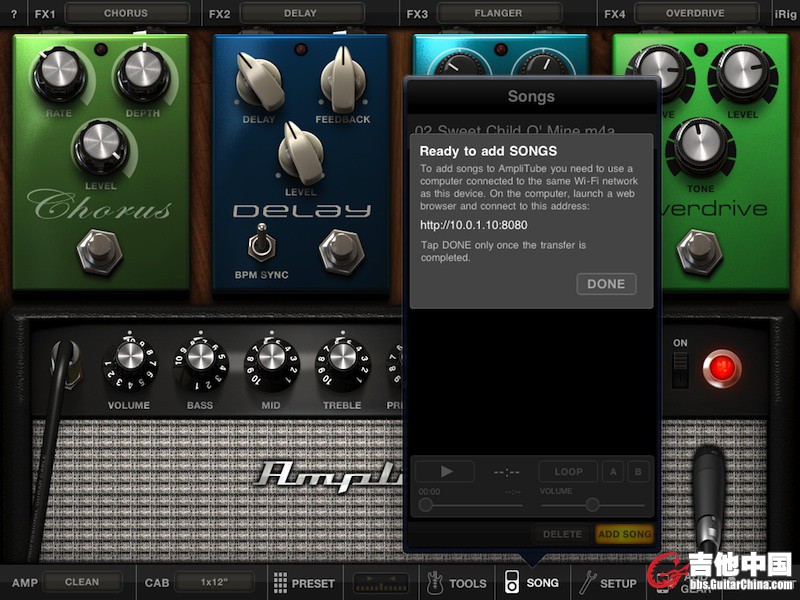Click the Chorus LEVEL knob
Image resolution: width=800 pixels, height=600 pixels.
[x=101, y=146]
